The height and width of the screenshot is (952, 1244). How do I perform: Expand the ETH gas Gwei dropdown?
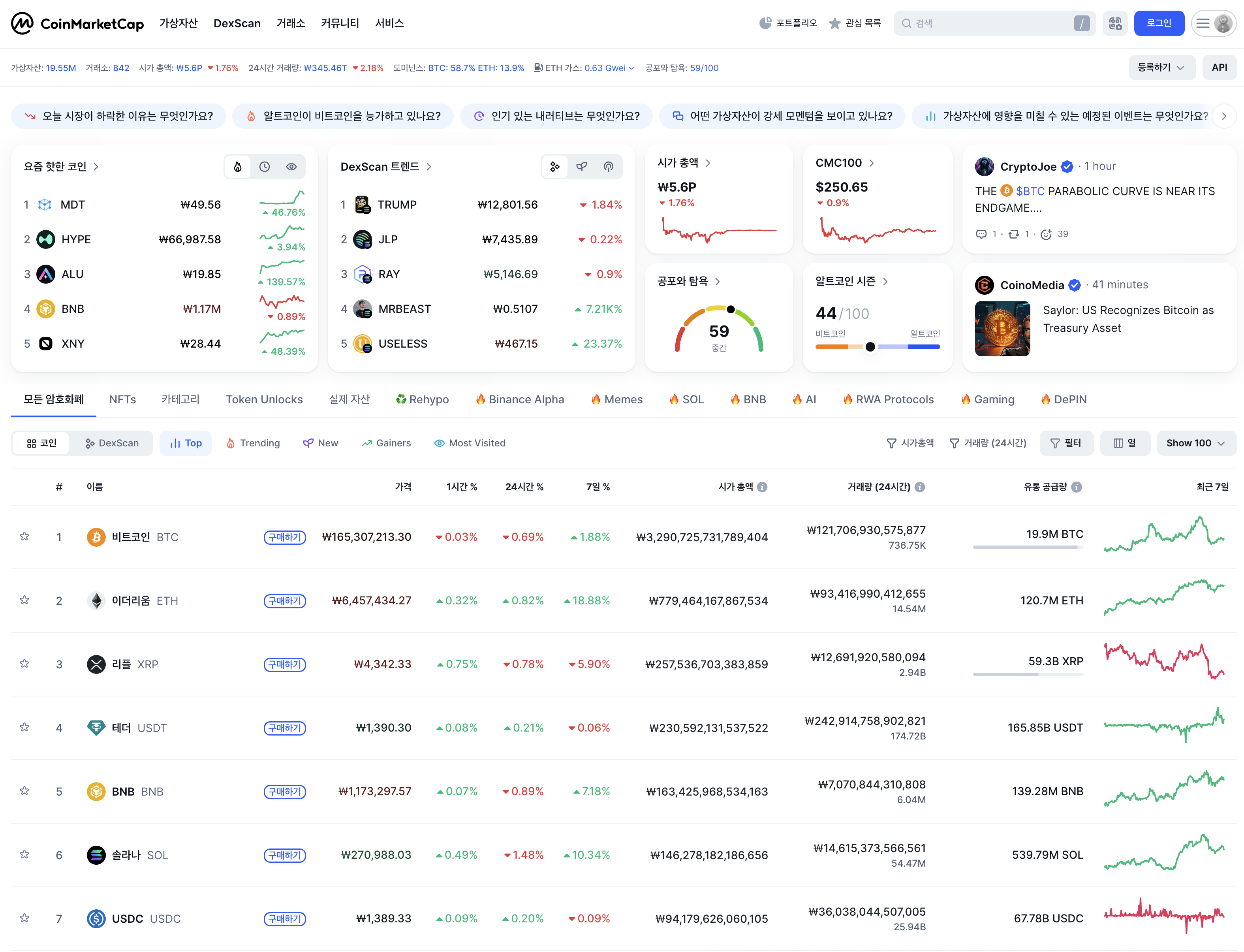pyautogui.click(x=631, y=68)
